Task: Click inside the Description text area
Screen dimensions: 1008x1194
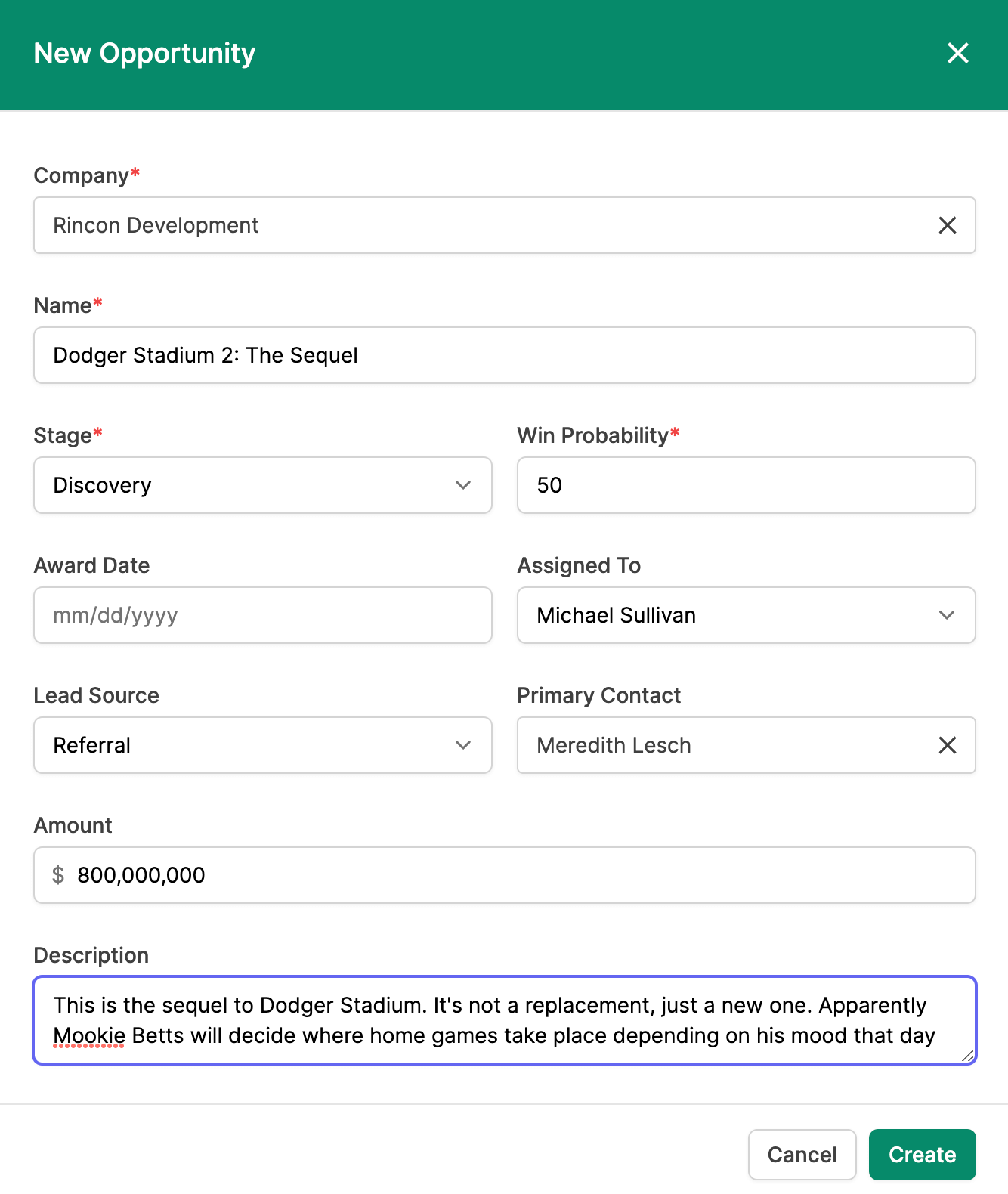Action: coord(505,1020)
